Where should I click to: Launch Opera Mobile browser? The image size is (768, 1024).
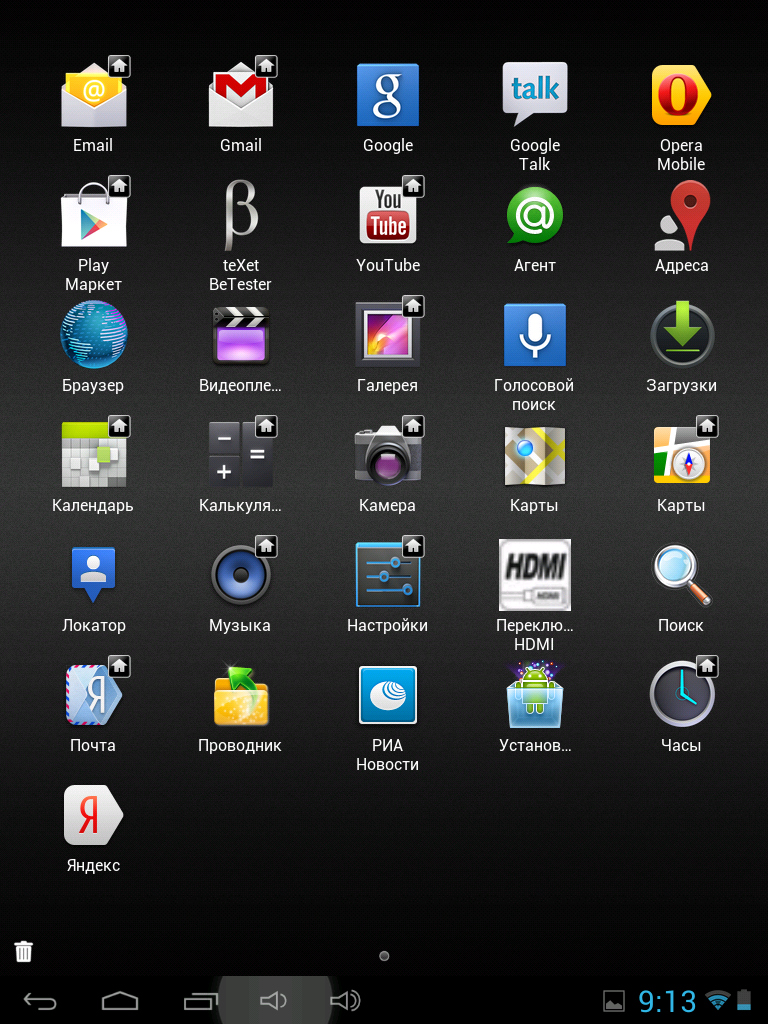click(681, 95)
